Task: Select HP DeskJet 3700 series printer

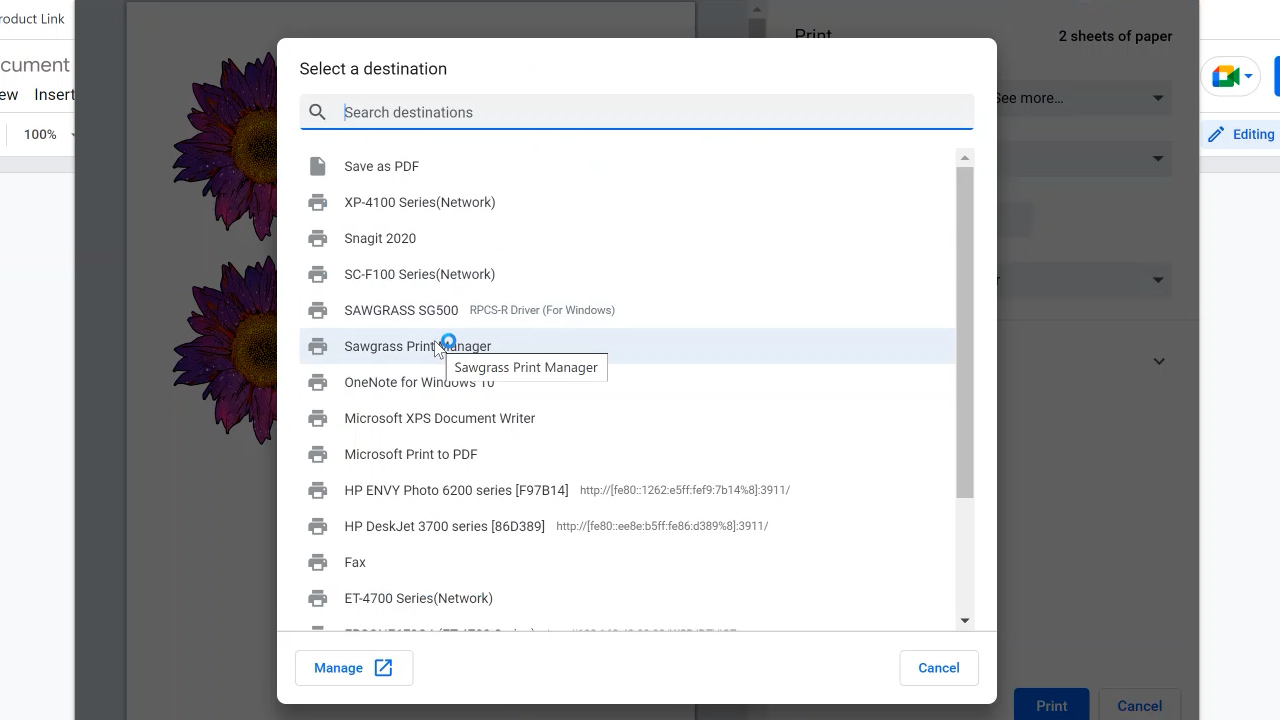Action: pyautogui.click(x=627, y=526)
